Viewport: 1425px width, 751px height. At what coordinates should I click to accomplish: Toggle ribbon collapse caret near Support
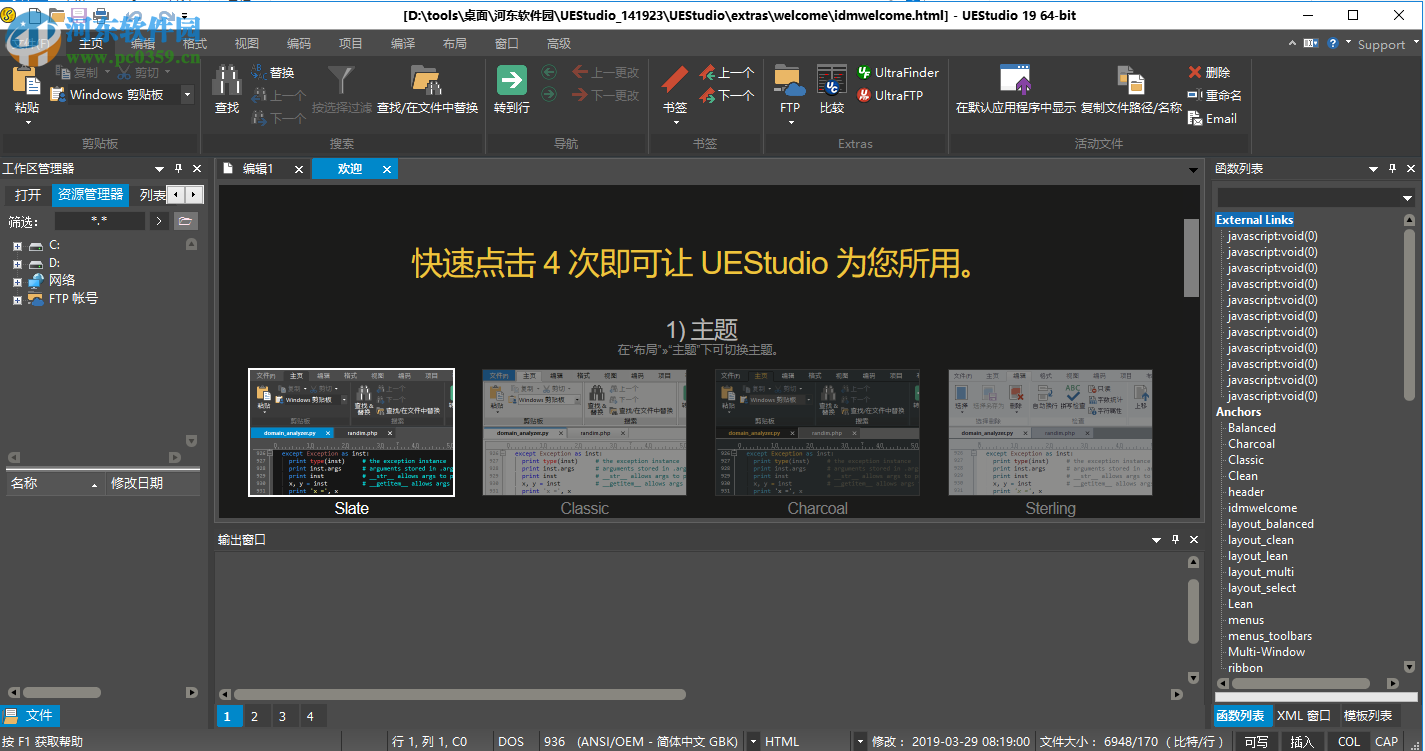pos(1294,43)
